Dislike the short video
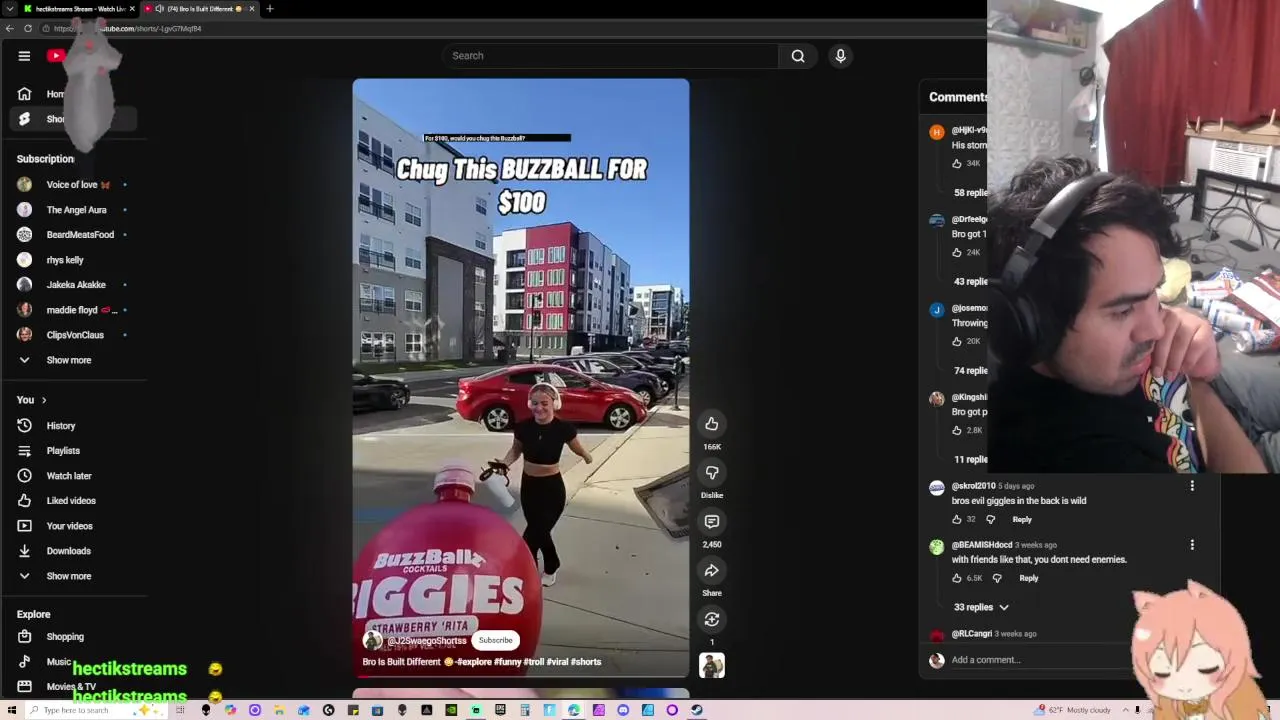This screenshot has width=1280, height=720. coord(712,472)
